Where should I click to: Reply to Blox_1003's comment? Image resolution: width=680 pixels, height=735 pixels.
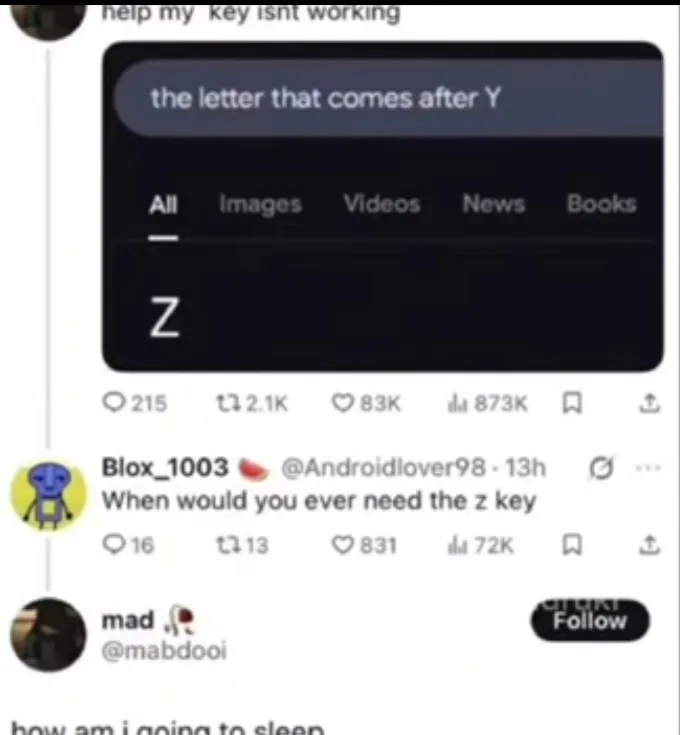(x=128, y=545)
